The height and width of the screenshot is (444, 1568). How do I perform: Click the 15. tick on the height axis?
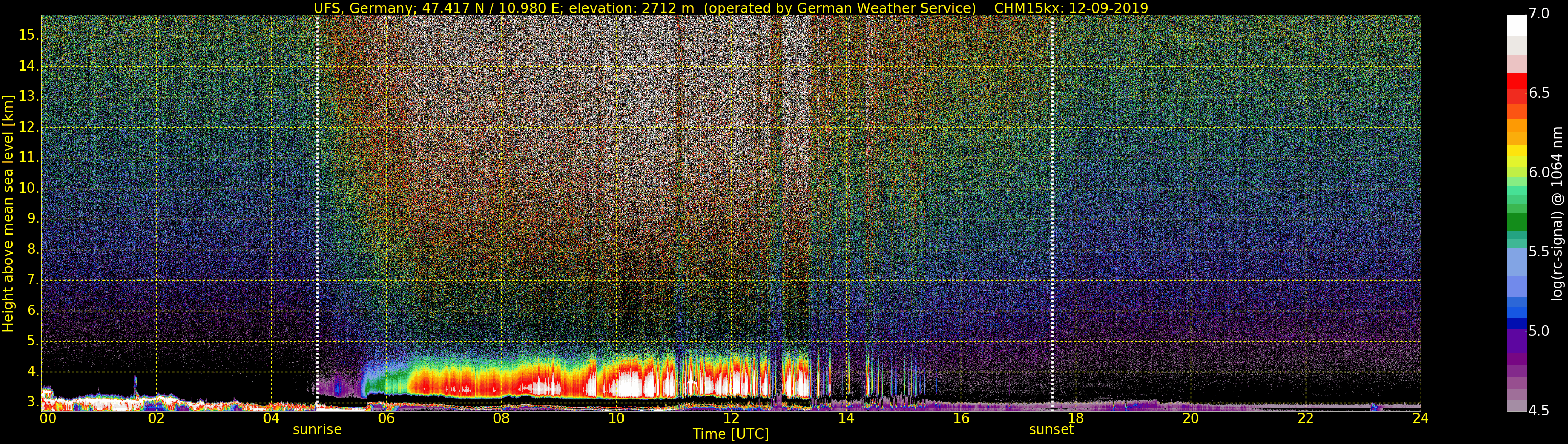click(28, 36)
